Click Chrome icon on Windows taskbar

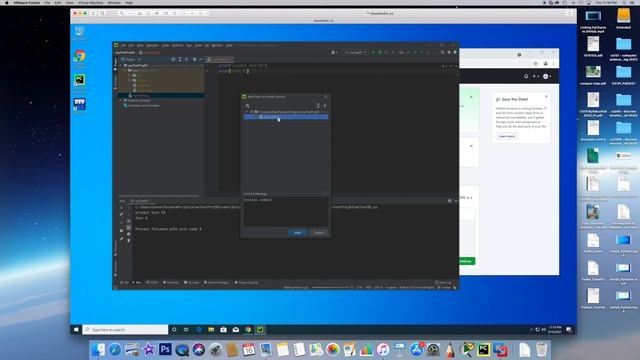[248, 329]
